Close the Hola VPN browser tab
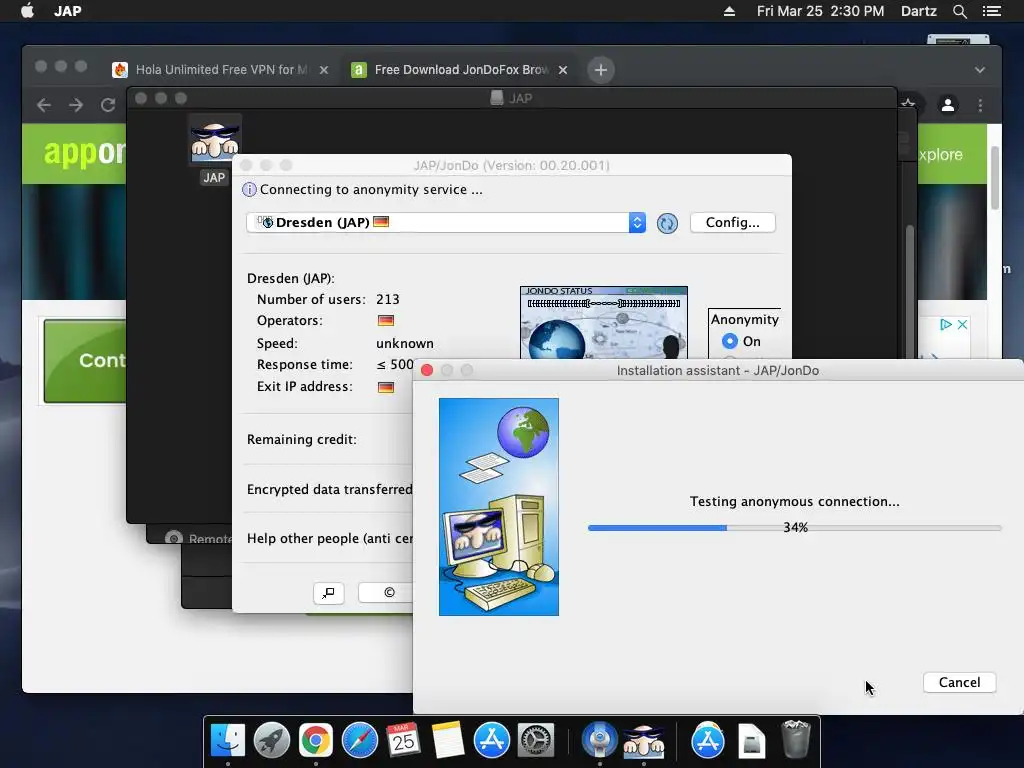This screenshot has width=1024, height=768. 323,70
